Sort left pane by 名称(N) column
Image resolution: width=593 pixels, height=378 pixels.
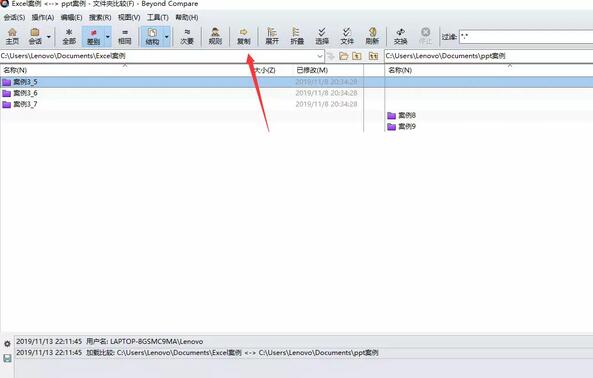click(15, 70)
